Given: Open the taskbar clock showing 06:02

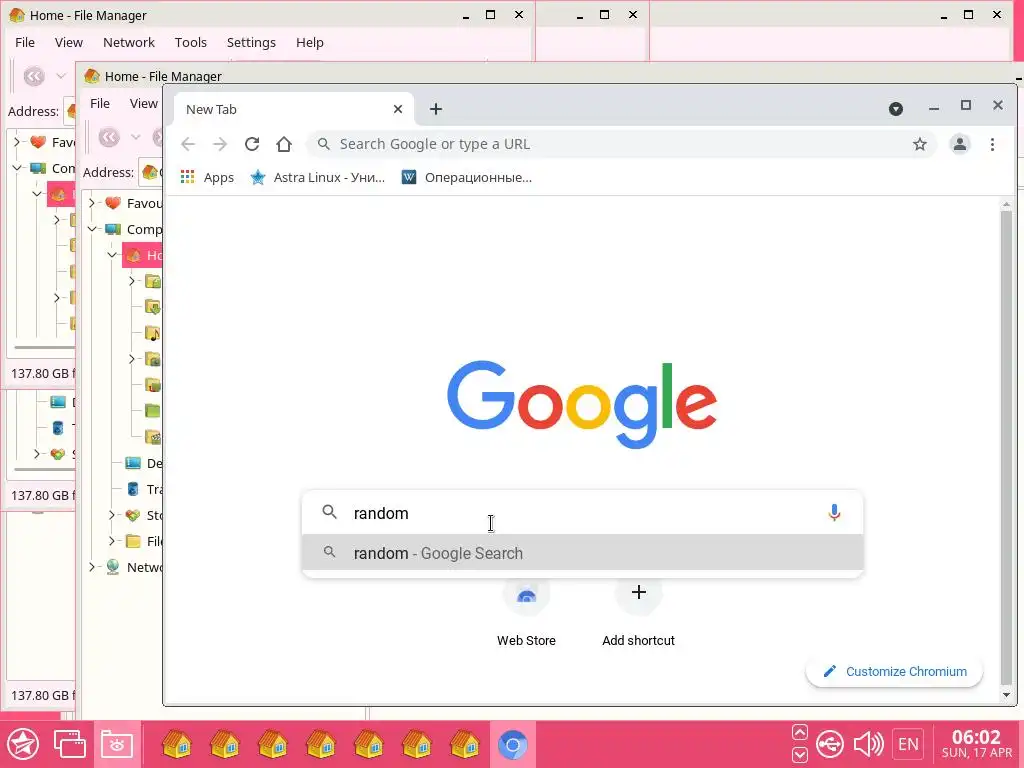Looking at the screenshot, I should 976,744.
